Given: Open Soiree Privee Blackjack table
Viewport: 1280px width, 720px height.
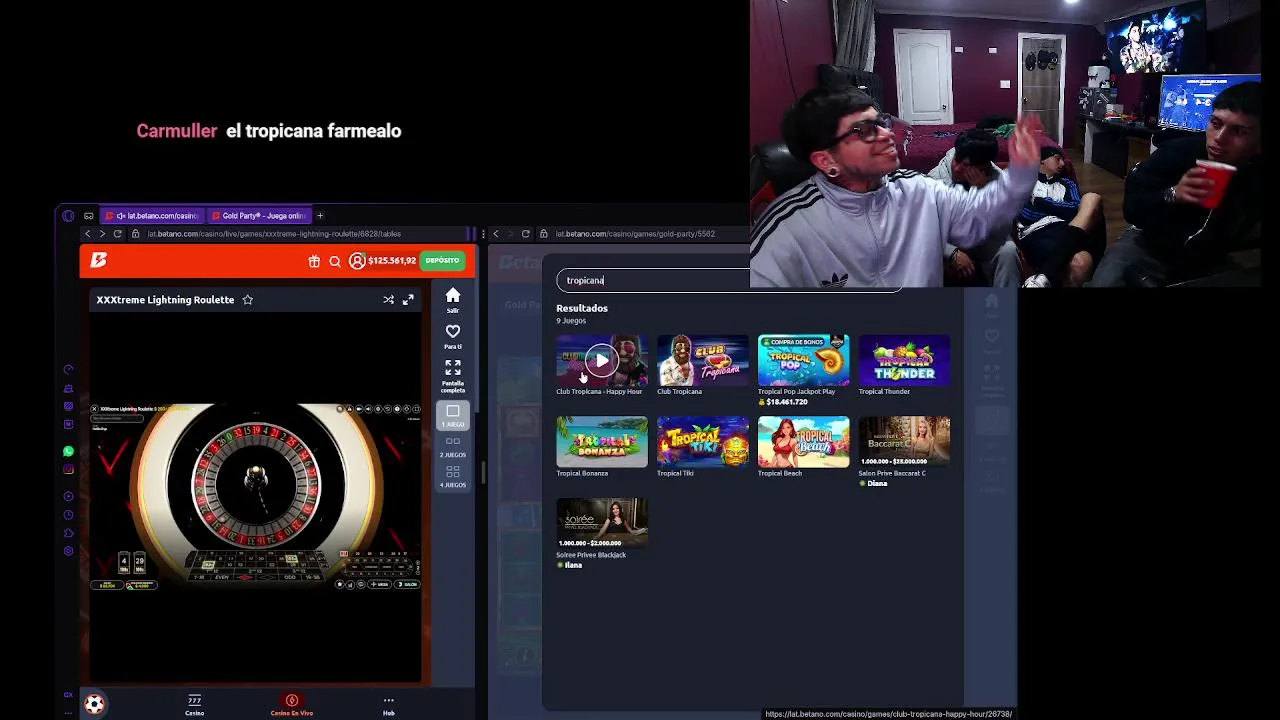Looking at the screenshot, I should click(601, 524).
